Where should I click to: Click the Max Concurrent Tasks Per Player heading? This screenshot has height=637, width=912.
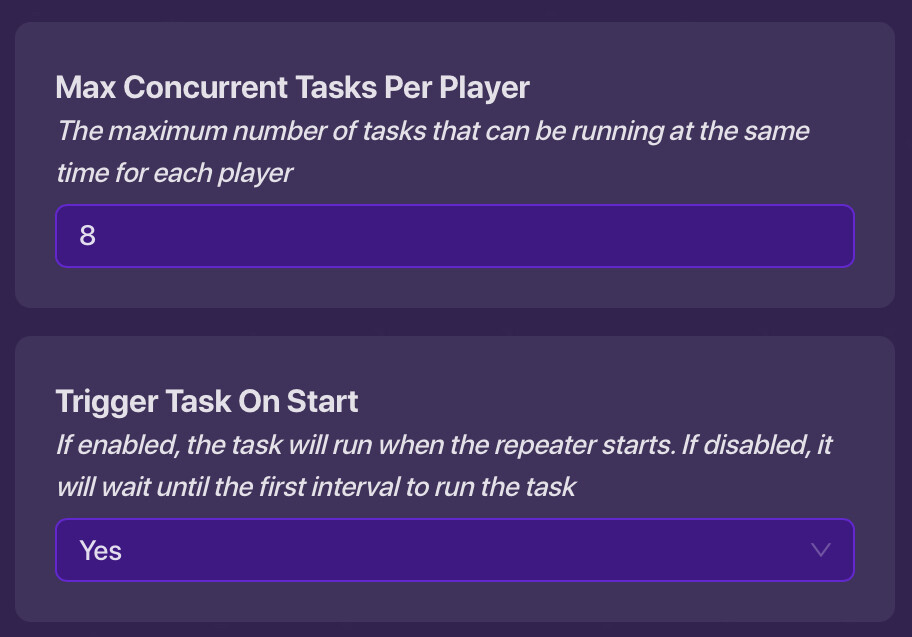click(x=292, y=88)
